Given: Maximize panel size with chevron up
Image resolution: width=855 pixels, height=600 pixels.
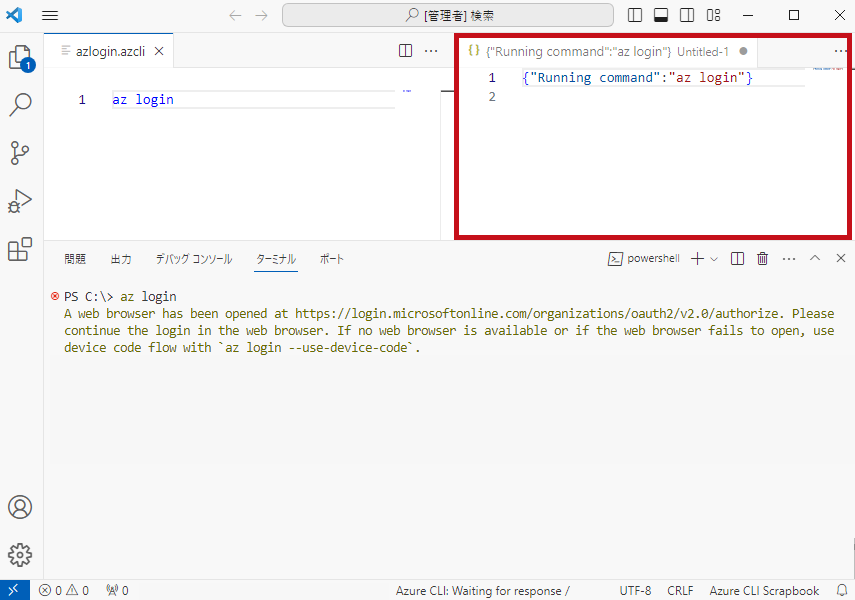Looking at the screenshot, I should 815,259.
